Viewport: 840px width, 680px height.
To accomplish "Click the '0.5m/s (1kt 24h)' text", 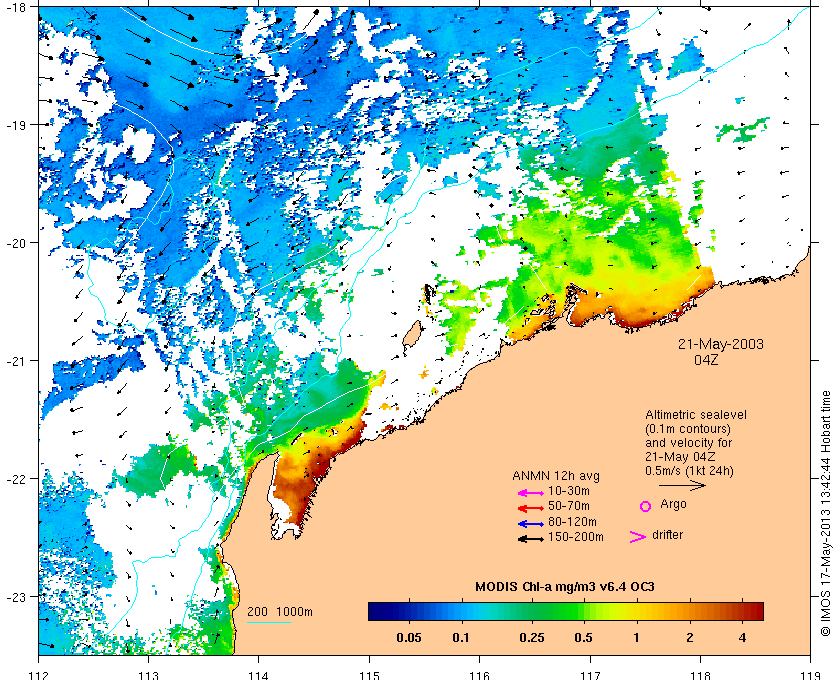I will click(689, 471).
